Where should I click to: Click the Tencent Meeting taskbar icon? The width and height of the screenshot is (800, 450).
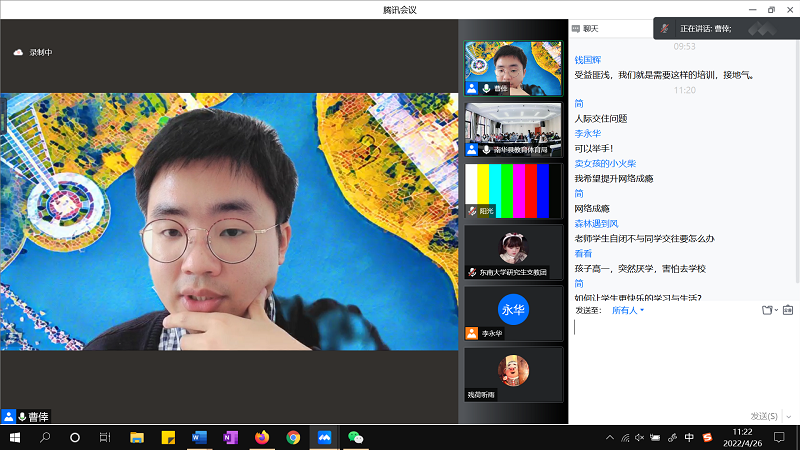(x=323, y=438)
